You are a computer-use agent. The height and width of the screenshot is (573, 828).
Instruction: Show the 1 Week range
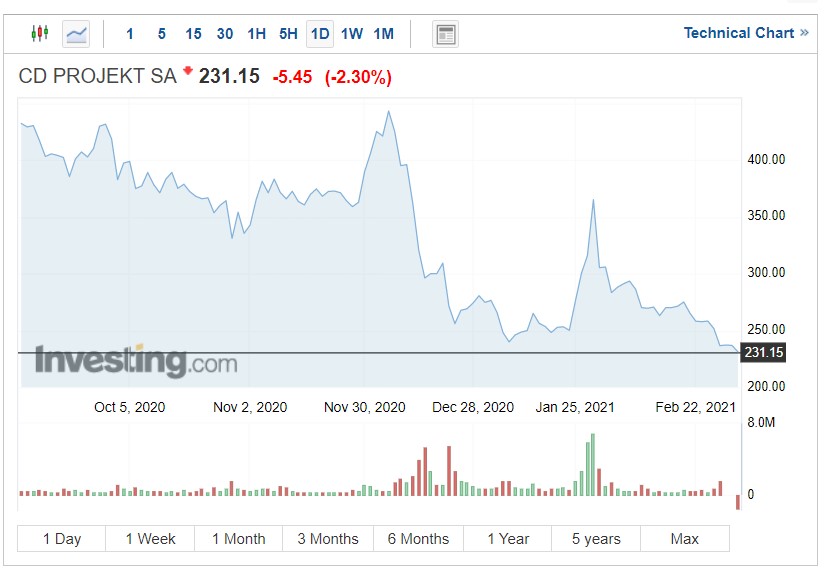click(x=150, y=539)
